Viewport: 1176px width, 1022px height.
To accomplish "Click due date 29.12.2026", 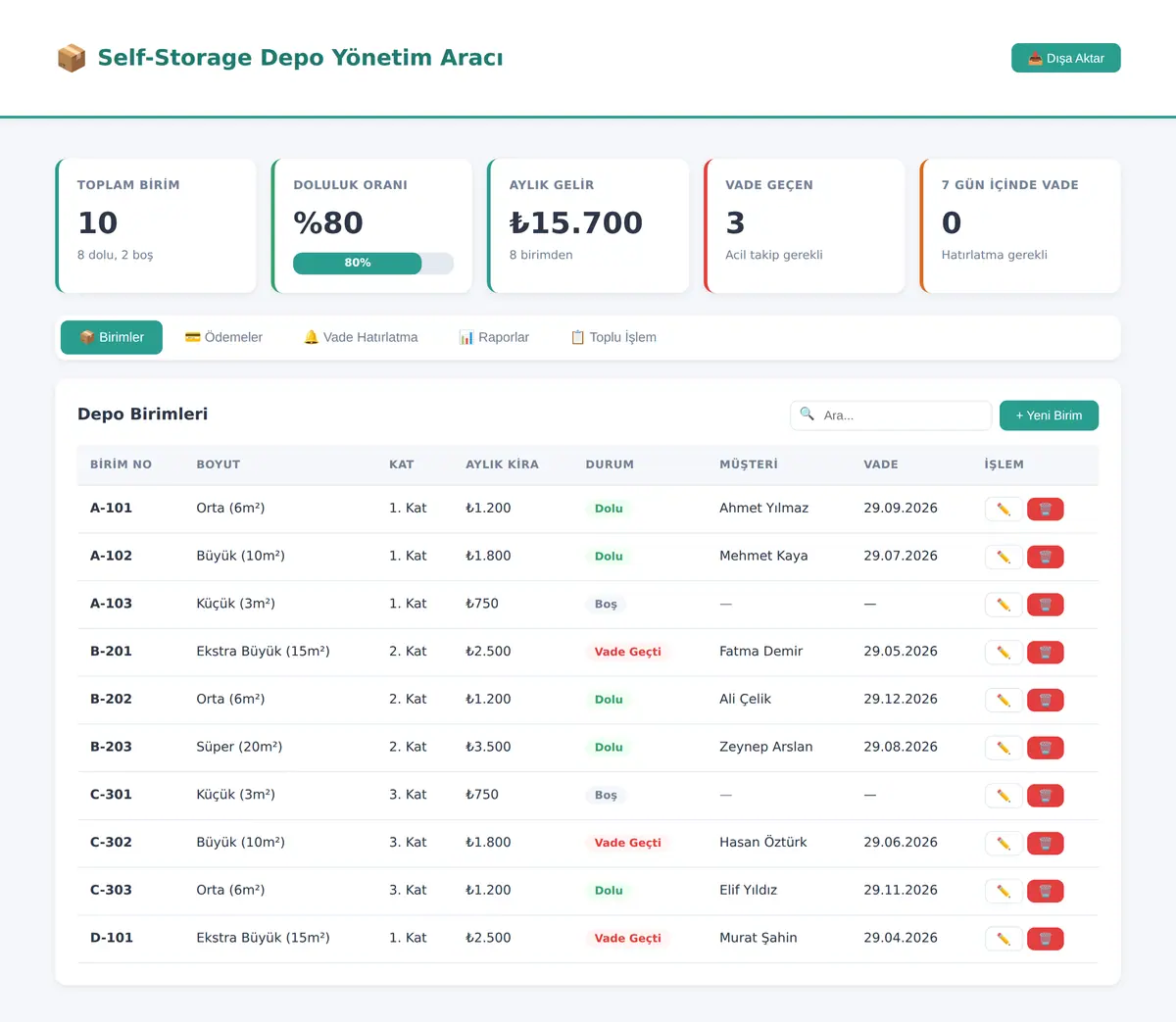I will coord(901,699).
